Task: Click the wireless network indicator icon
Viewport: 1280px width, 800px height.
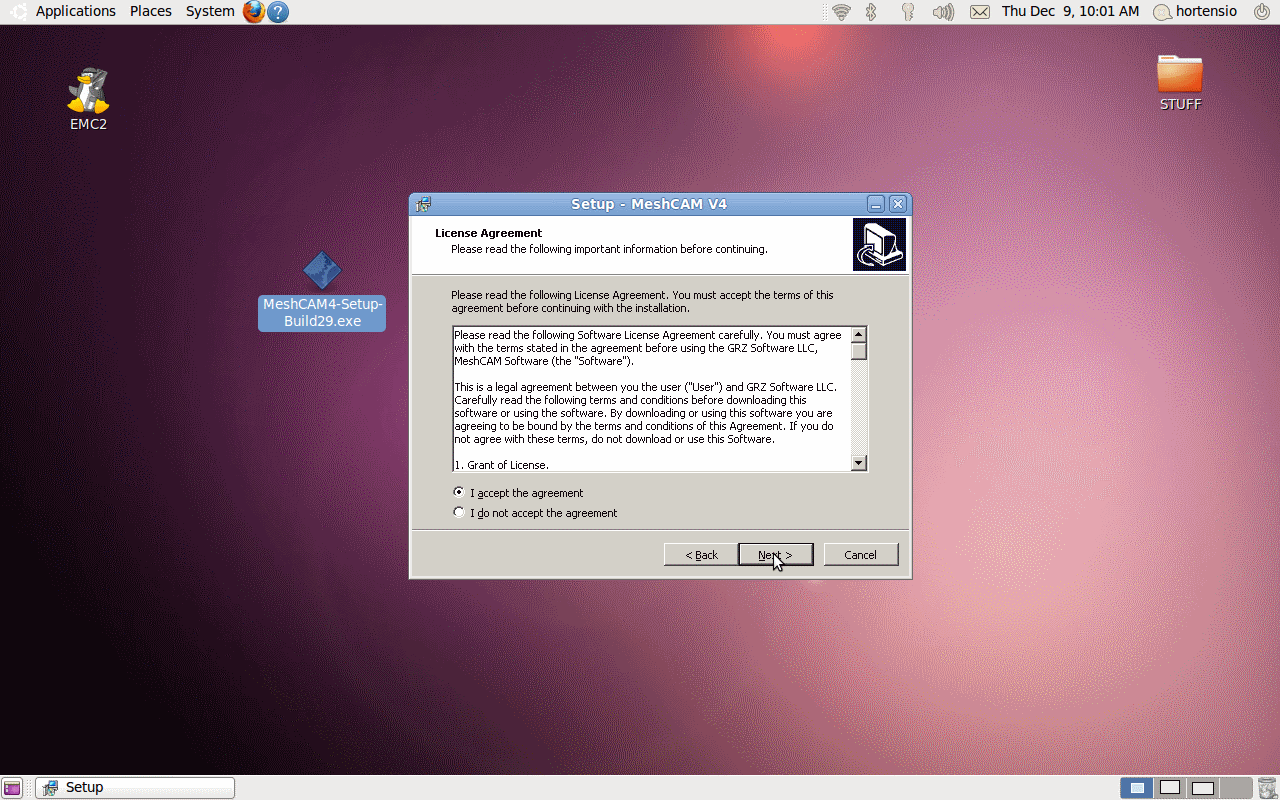Action: pyautogui.click(x=841, y=12)
